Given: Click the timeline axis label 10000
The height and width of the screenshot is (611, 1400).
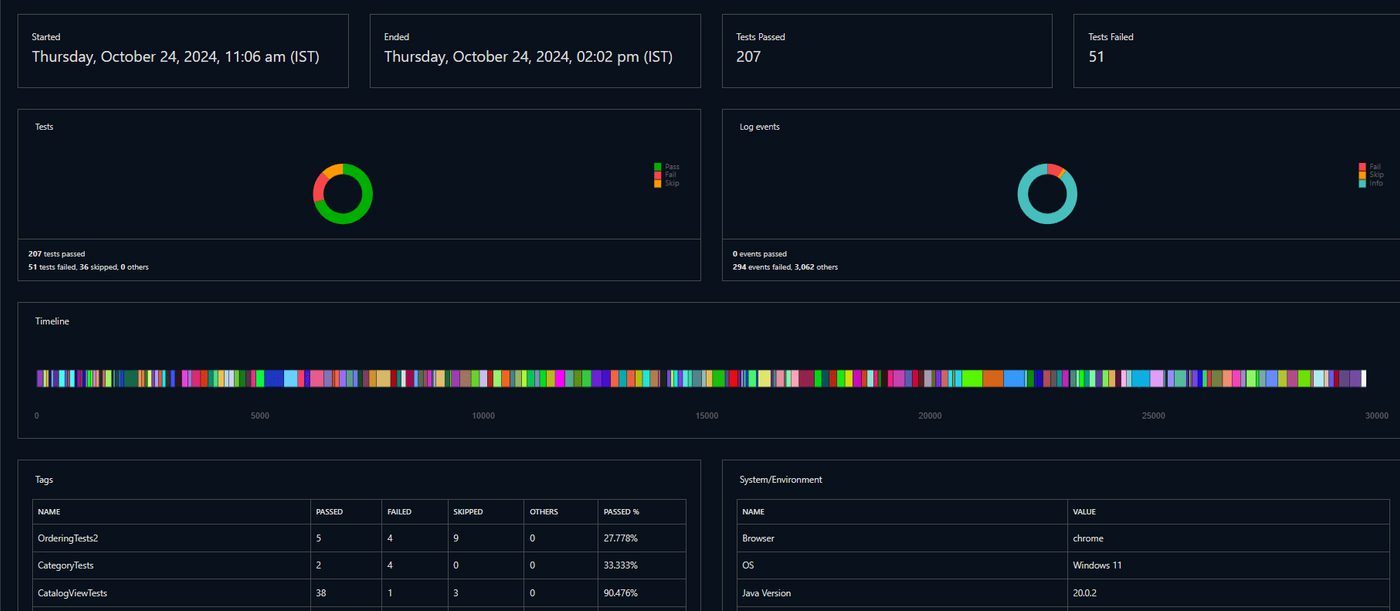Looking at the screenshot, I should (x=483, y=416).
